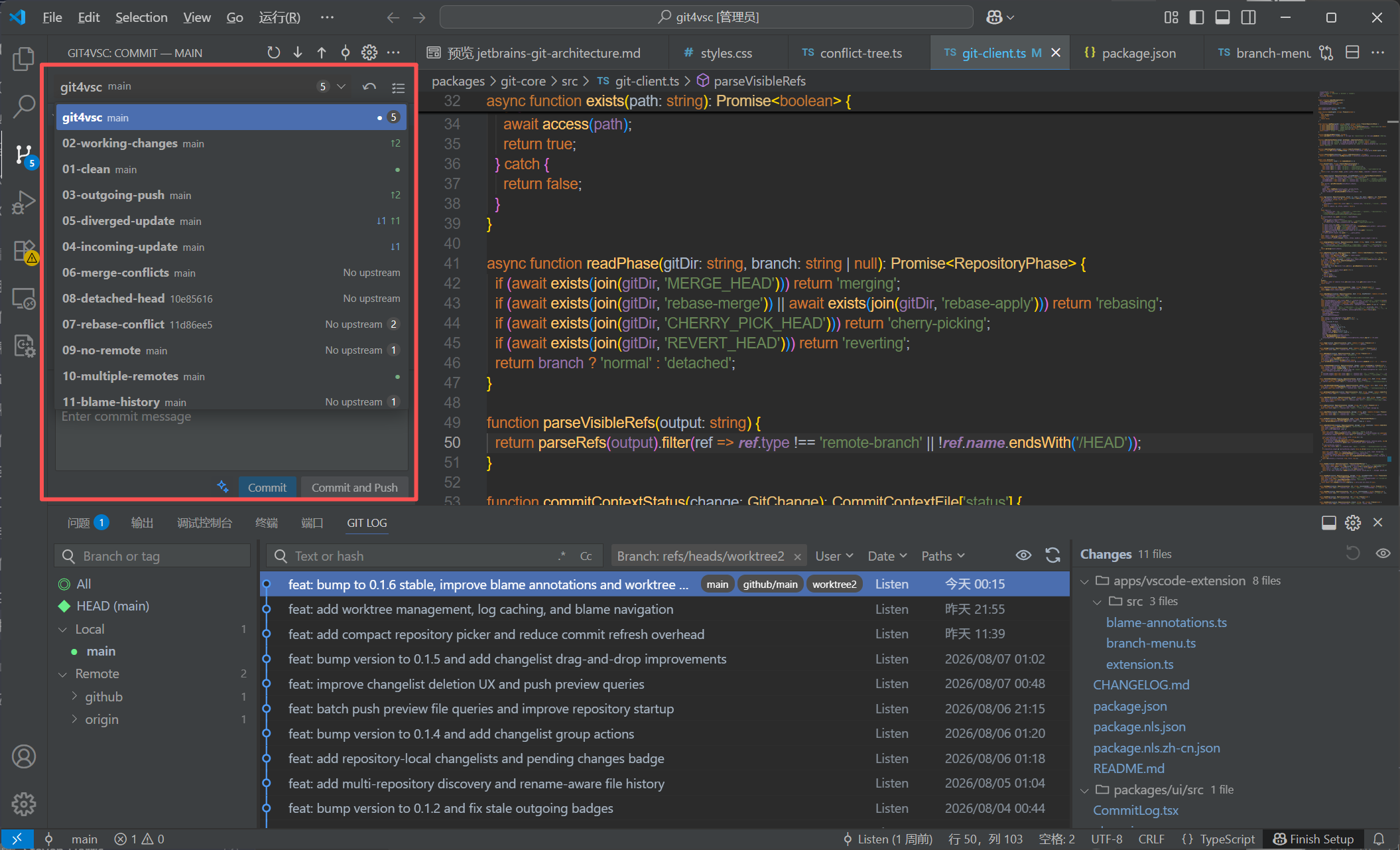Screen dimensions: 1400x850
Task: Open the Copilot icon in title bar
Action: (994, 17)
